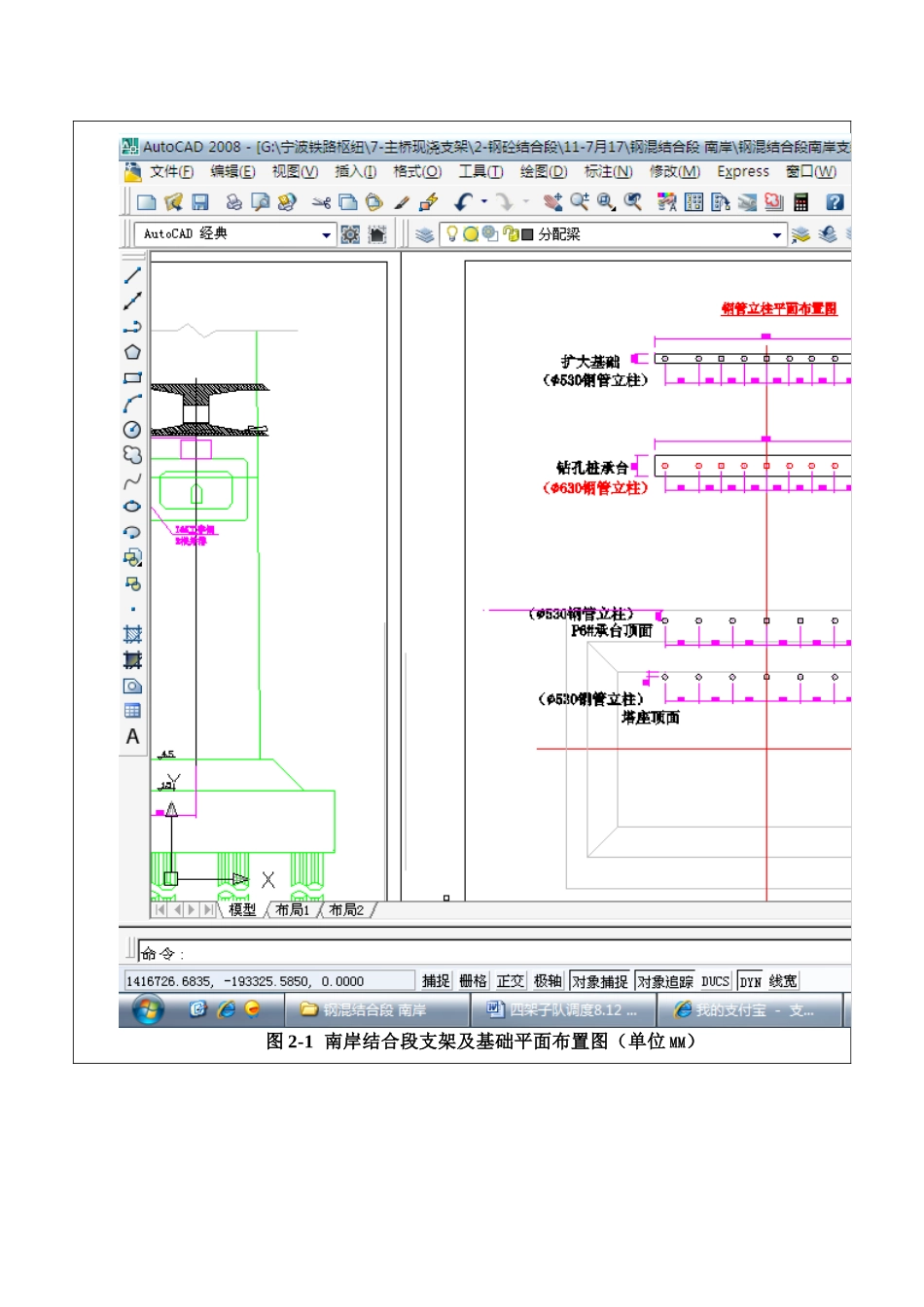Screen dimensions: 924x1307
Task: Pick the Multiline Text tool
Action: coord(133,737)
